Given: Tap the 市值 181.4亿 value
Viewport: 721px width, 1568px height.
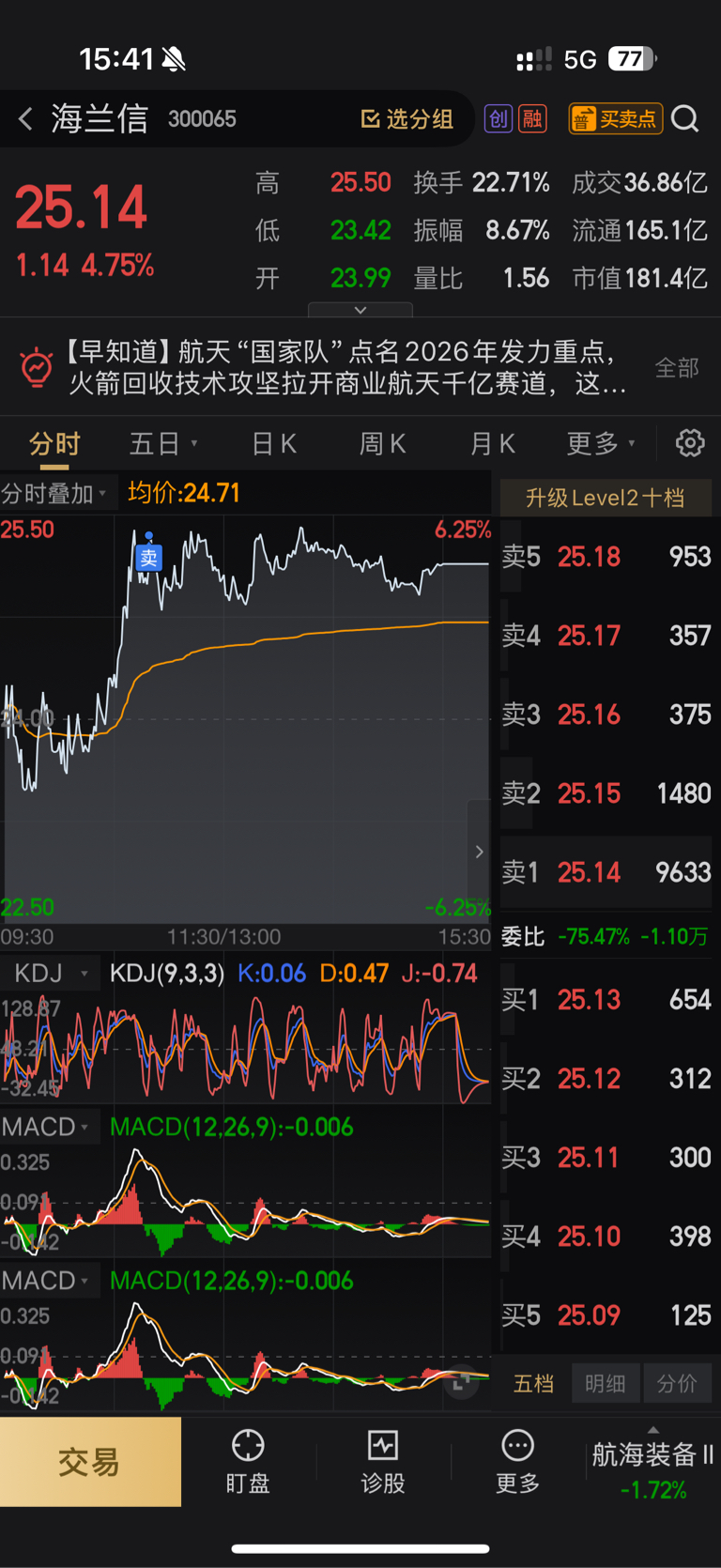Looking at the screenshot, I should (639, 278).
